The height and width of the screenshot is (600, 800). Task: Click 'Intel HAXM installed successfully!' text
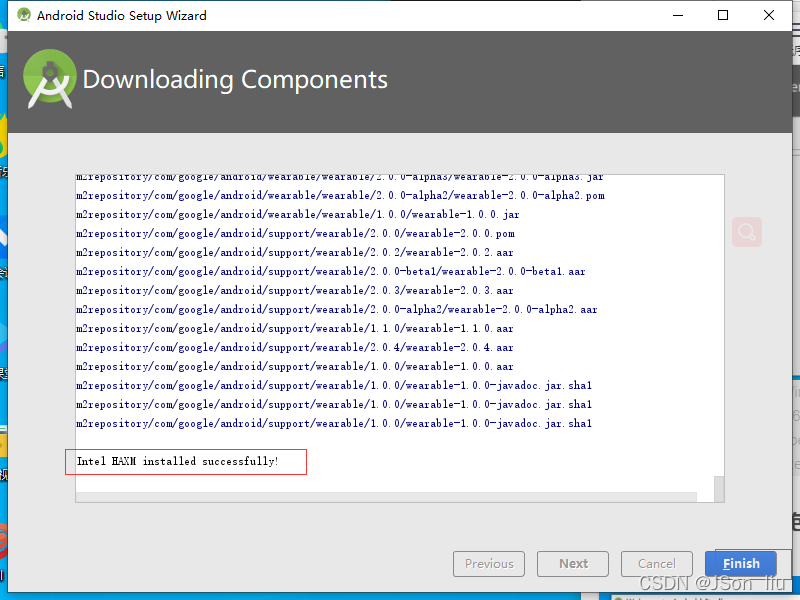click(x=178, y=461)
